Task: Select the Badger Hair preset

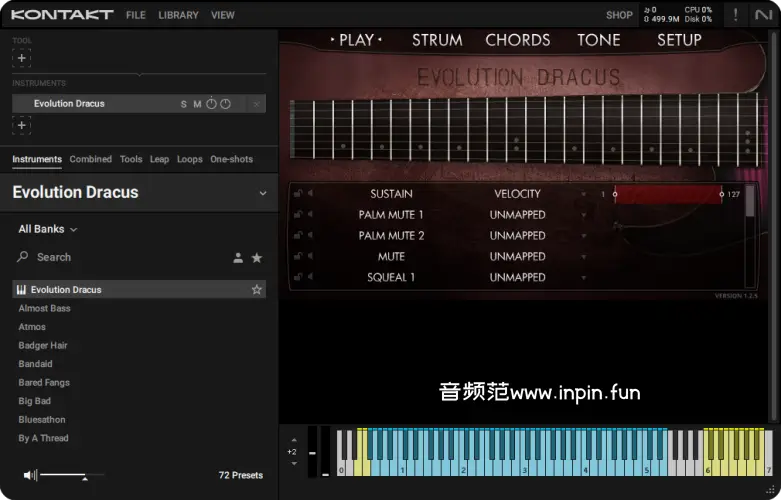Action: pyautogui.click(x=43, y=346)
